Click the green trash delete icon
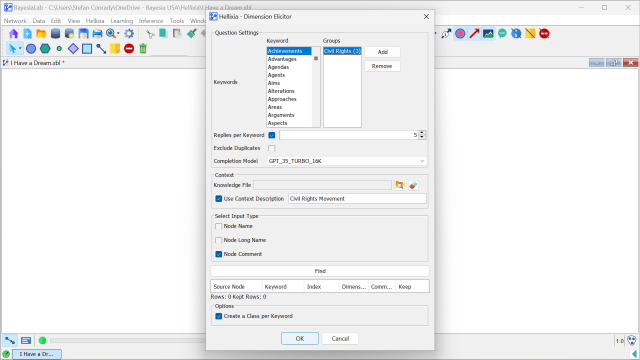640x360 pixels. coord(143,49)
